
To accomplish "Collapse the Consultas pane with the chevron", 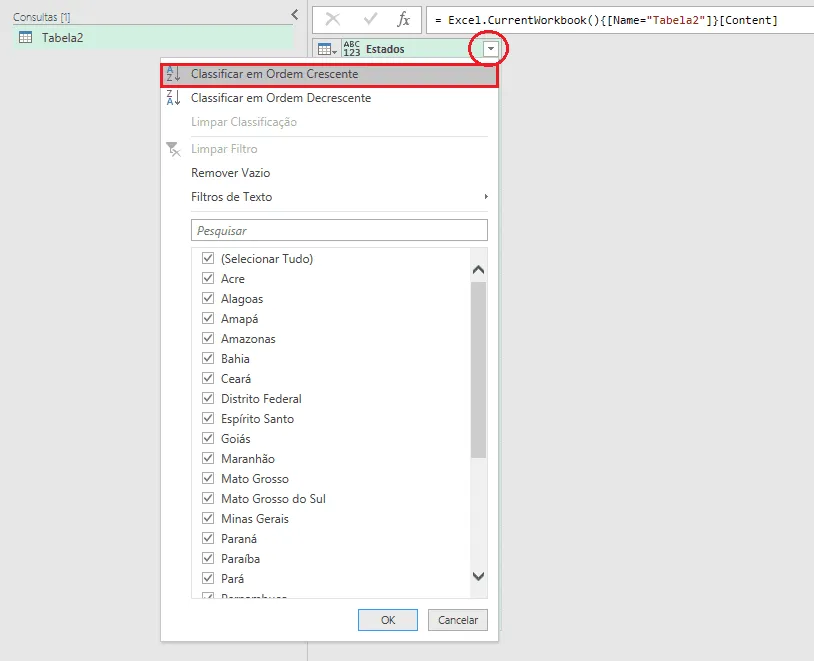I will coord(294,15).
